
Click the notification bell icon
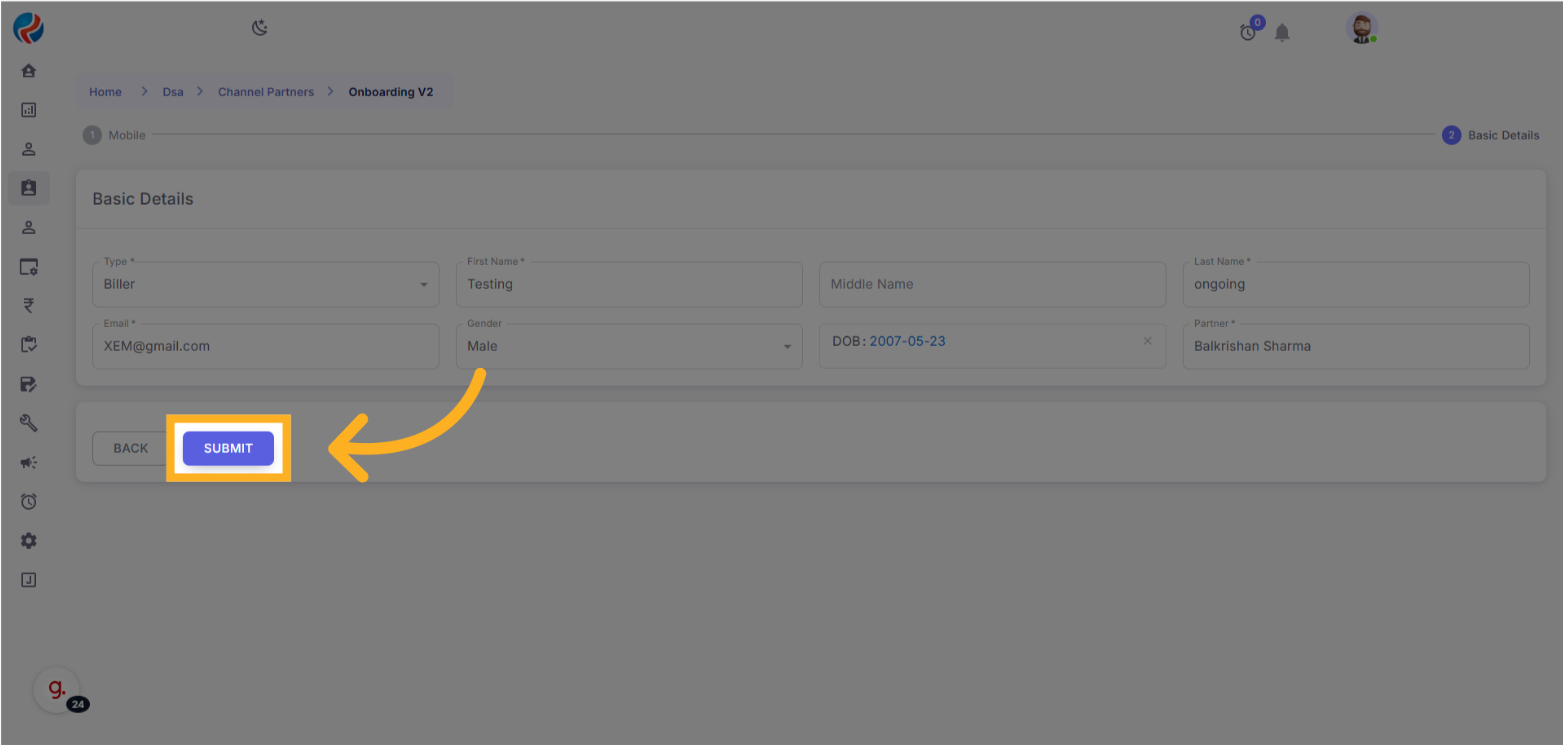[1282, 33]
